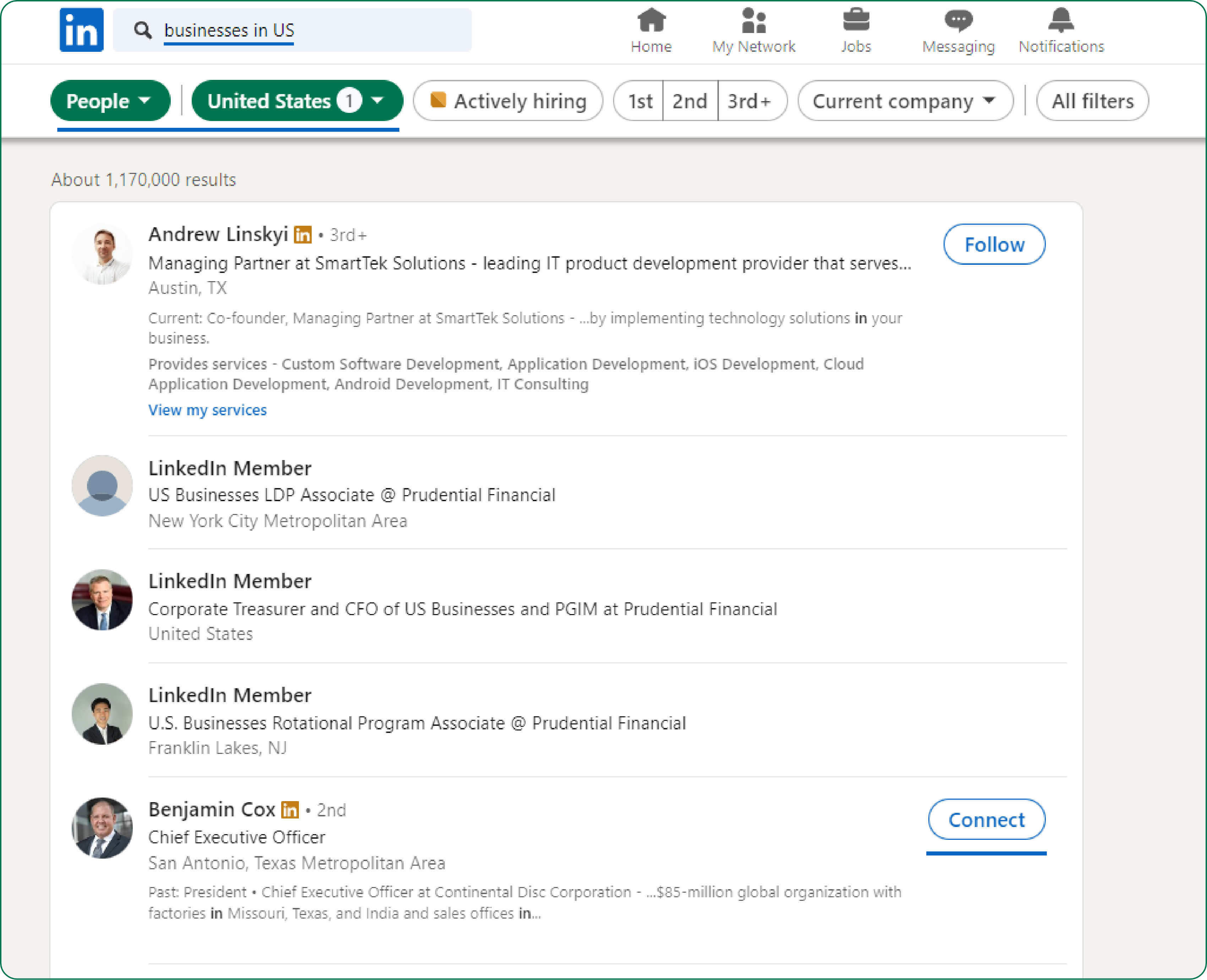
Task: Toggle the 2nd connections filter
Action: 690,100
